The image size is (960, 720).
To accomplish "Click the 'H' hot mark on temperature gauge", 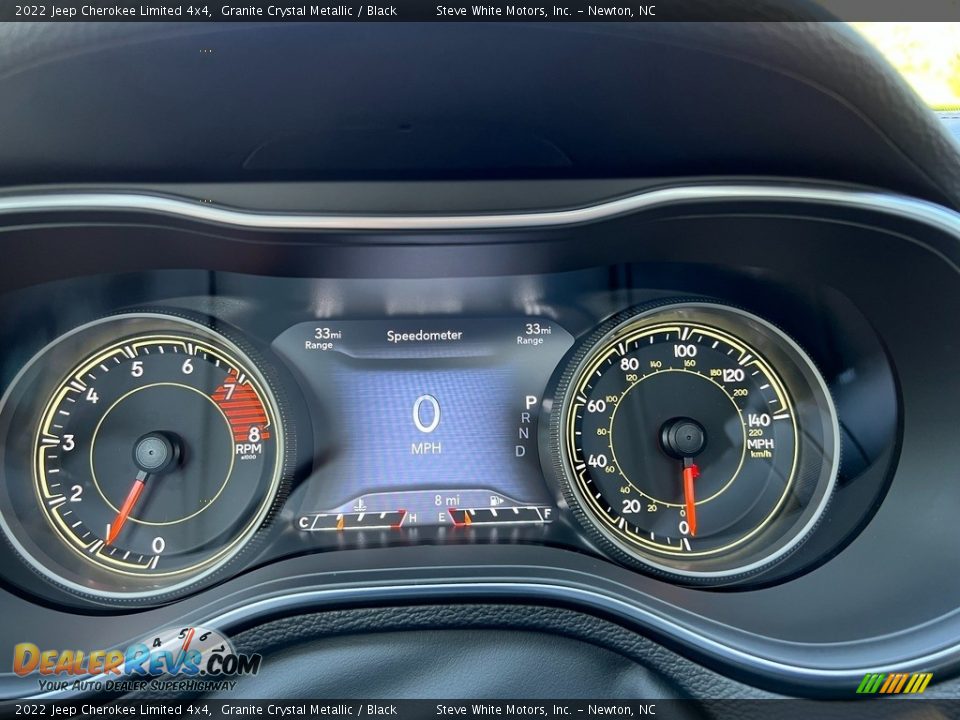I will [413, 519].
